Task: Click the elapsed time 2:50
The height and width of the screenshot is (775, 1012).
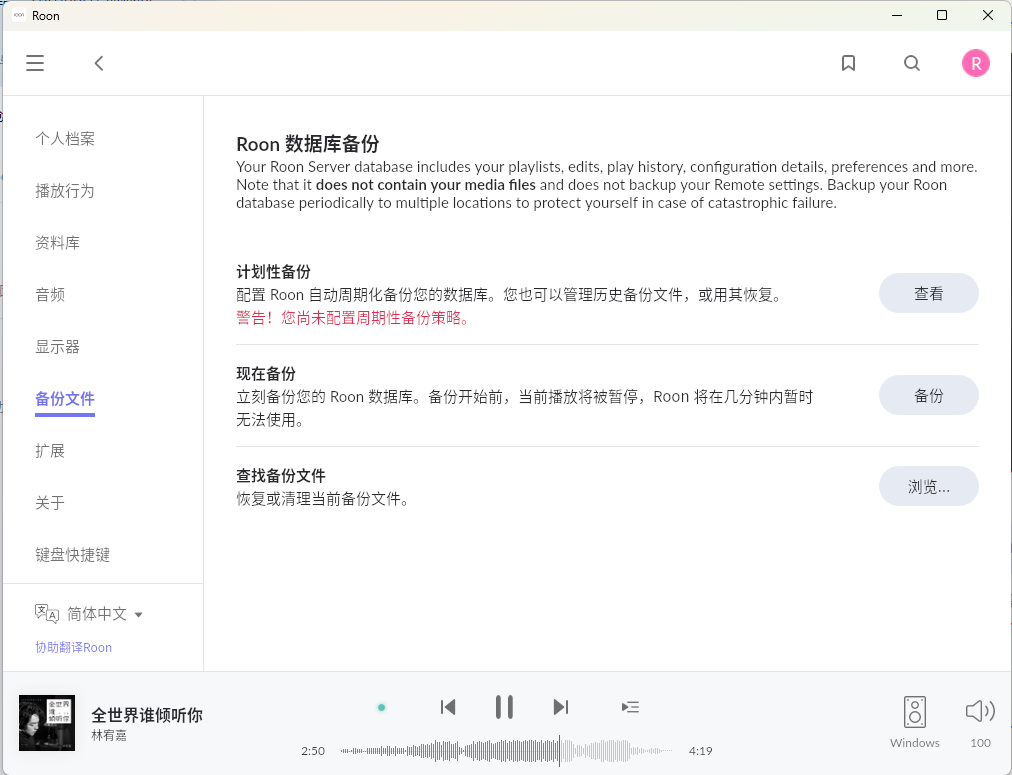Action: (313, 751)
